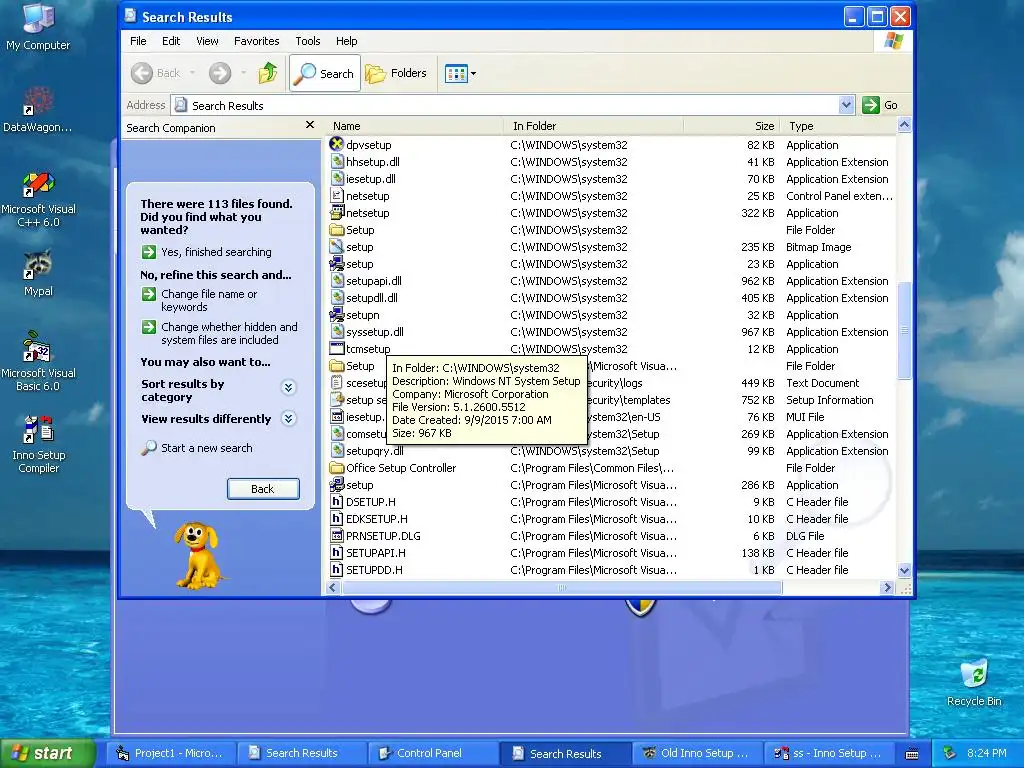
Task: Click the Back navigation arrow
Action: [142, 73]
